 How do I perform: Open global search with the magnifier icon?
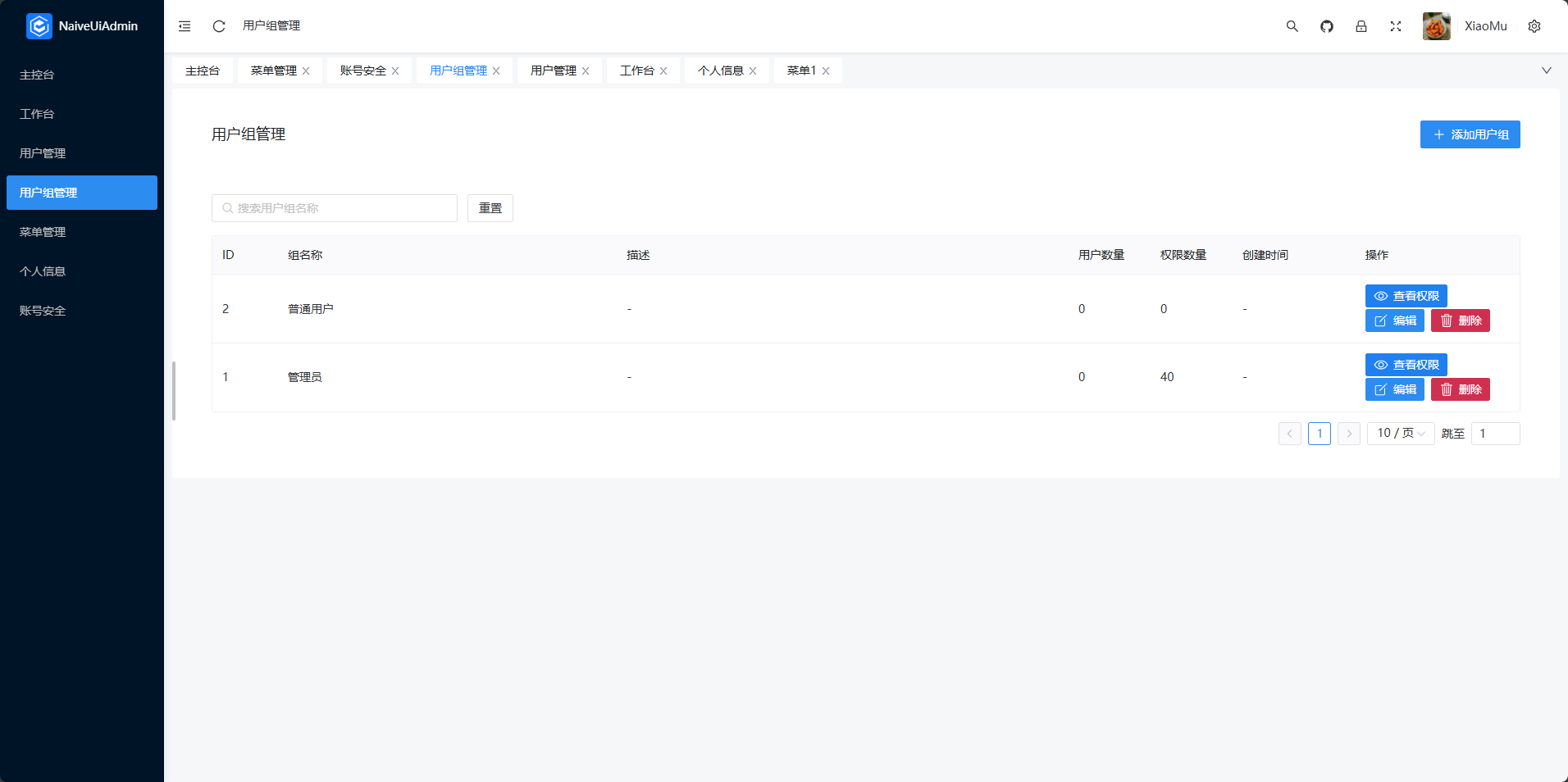point(1292,25)
